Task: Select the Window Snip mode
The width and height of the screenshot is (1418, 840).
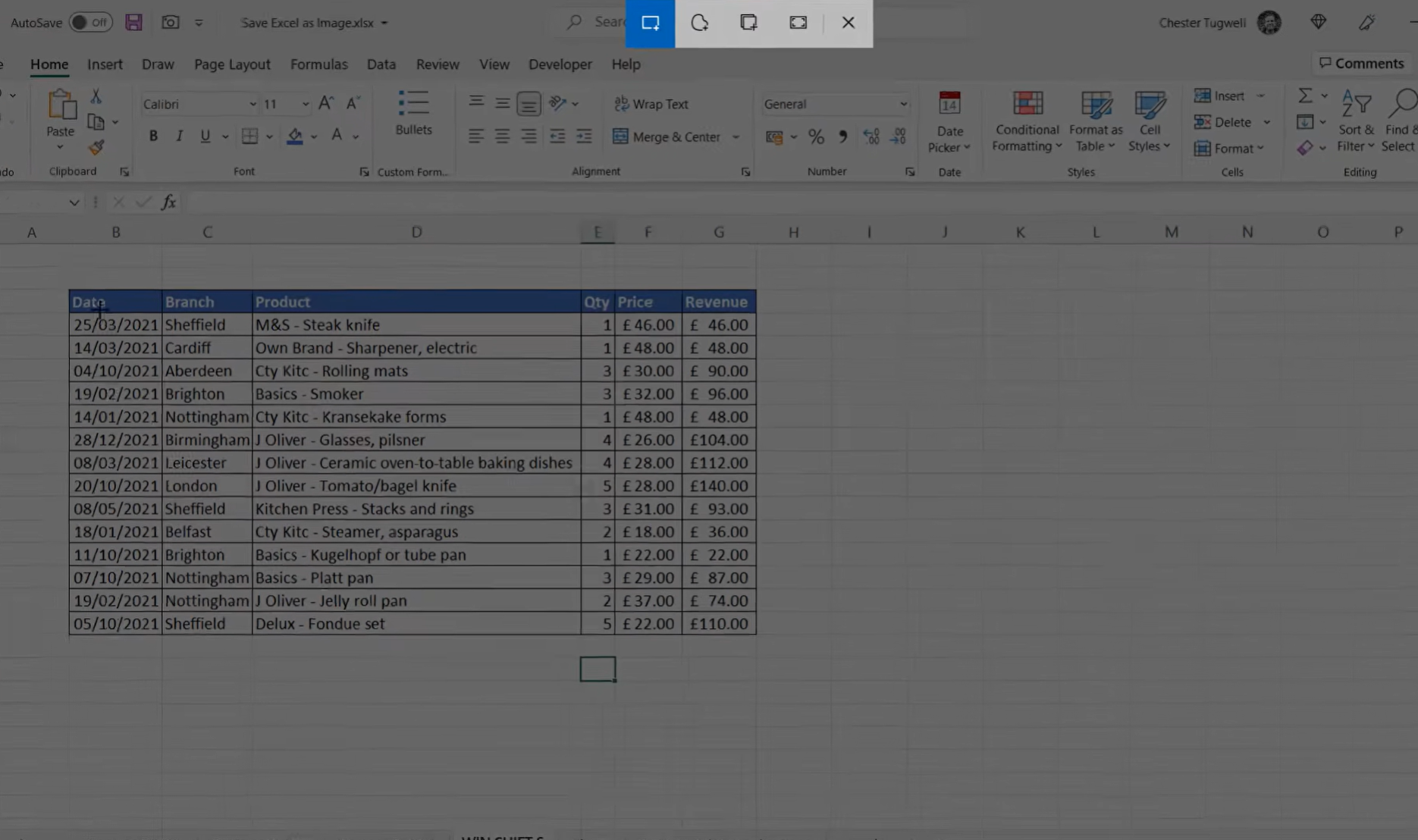Action: tap(748, 23)
